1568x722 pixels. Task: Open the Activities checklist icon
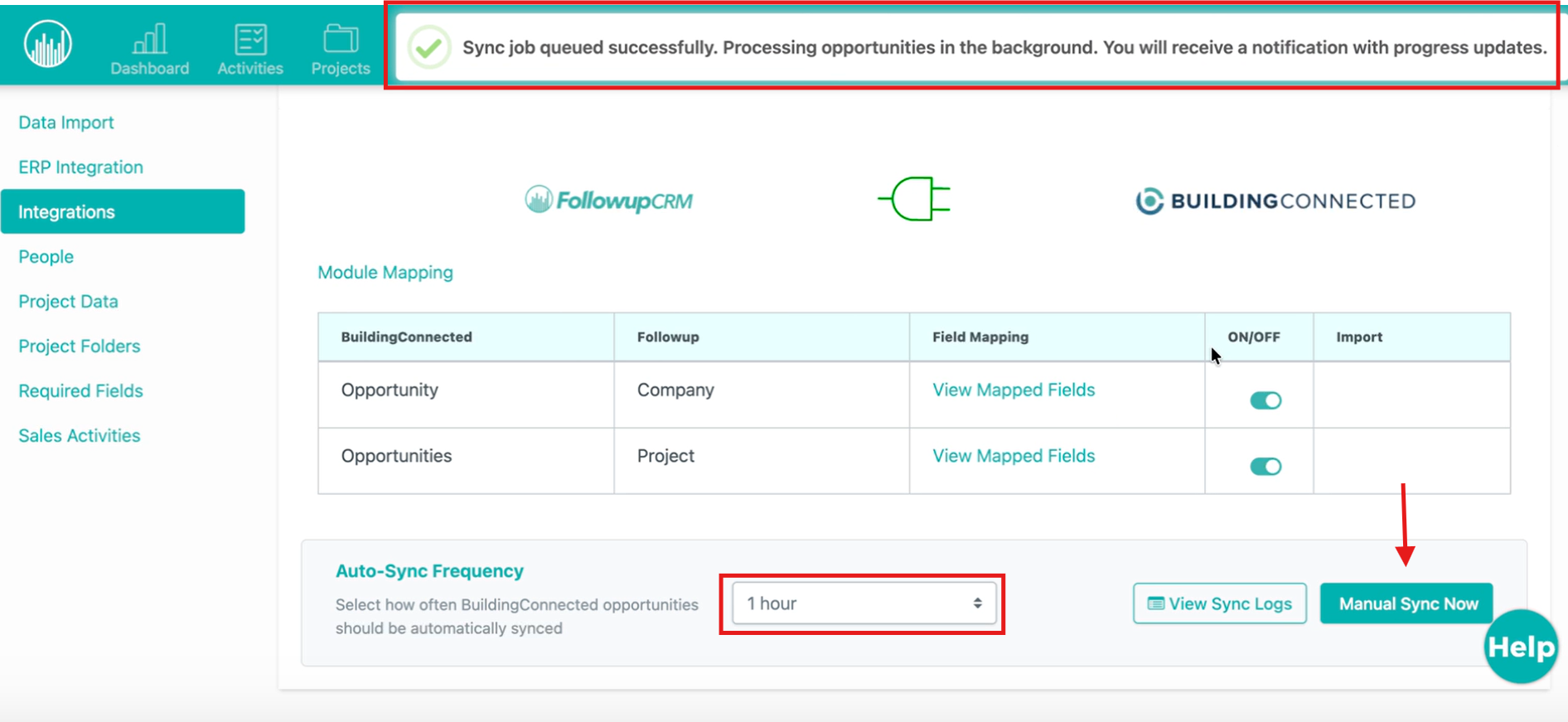(250, 39)
